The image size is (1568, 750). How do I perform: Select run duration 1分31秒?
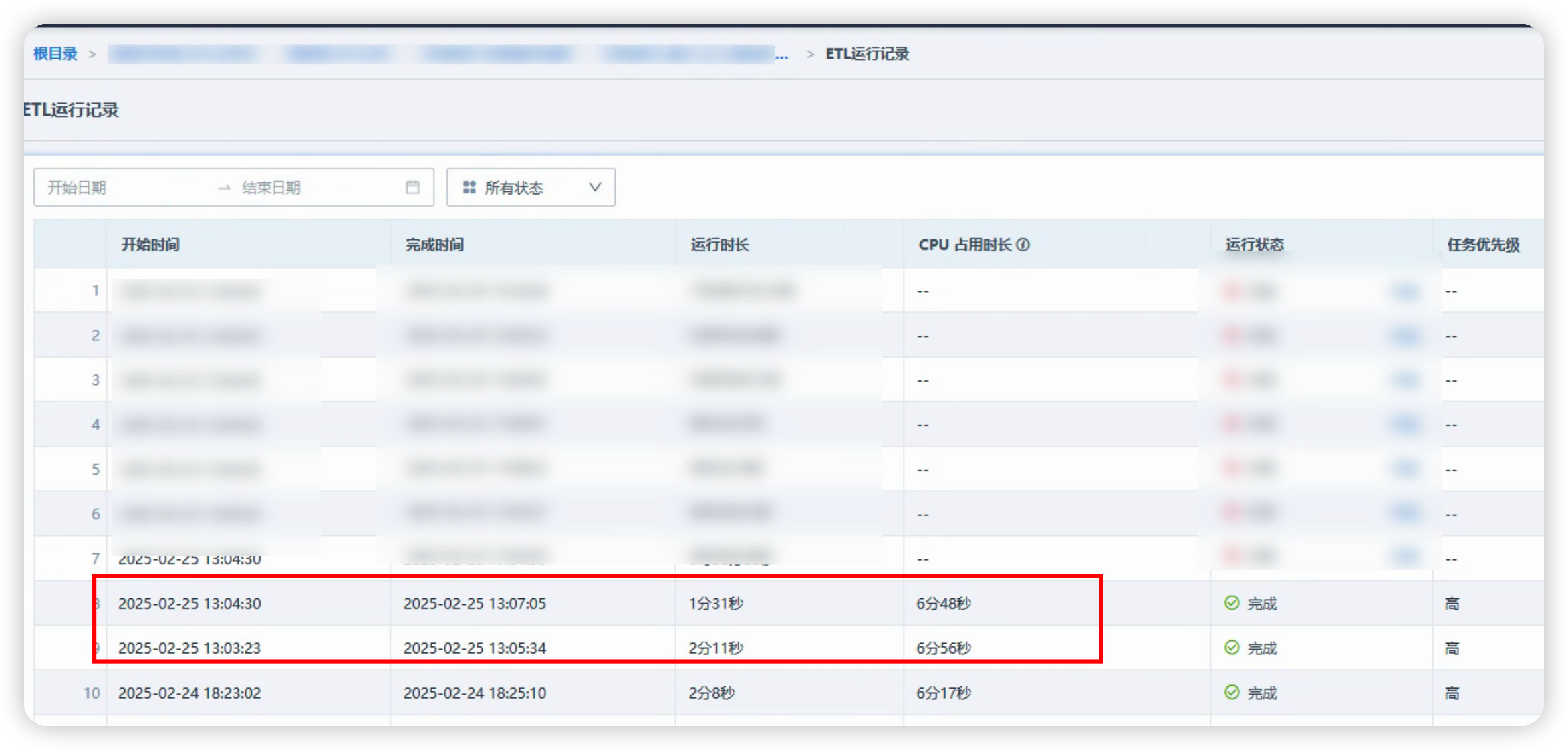click(716, 604)
